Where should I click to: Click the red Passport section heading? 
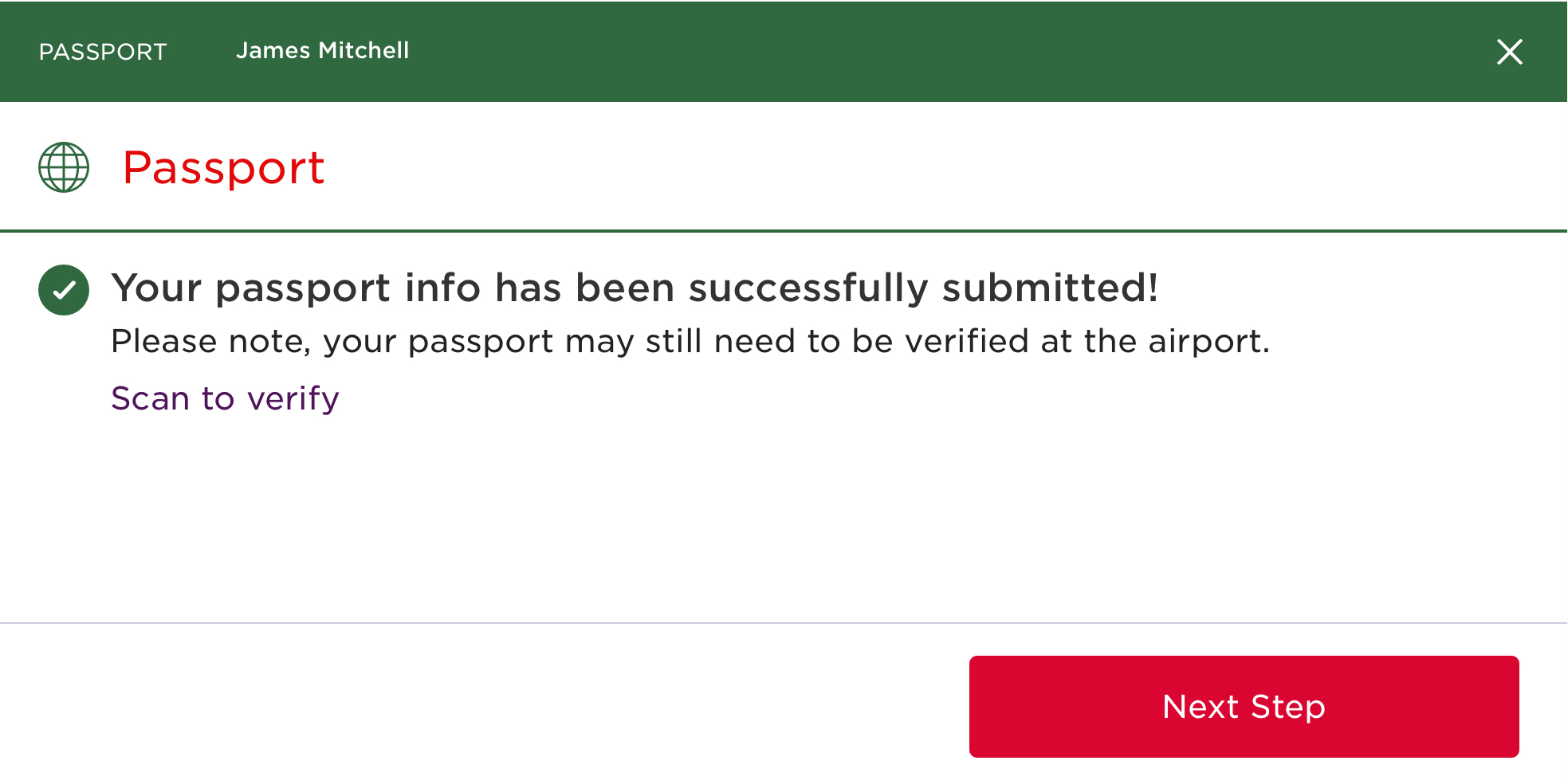tap(223, 168)
